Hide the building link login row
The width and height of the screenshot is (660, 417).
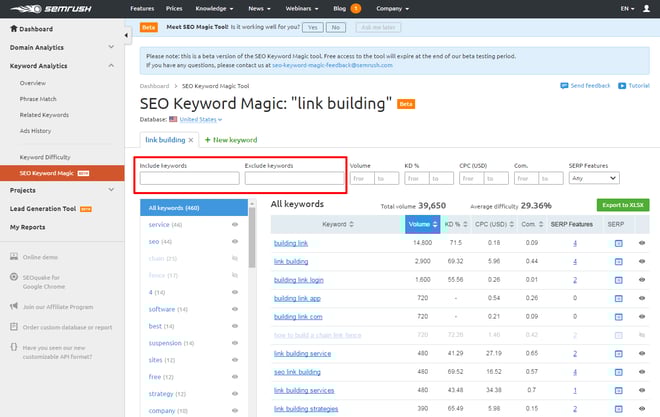642,280
